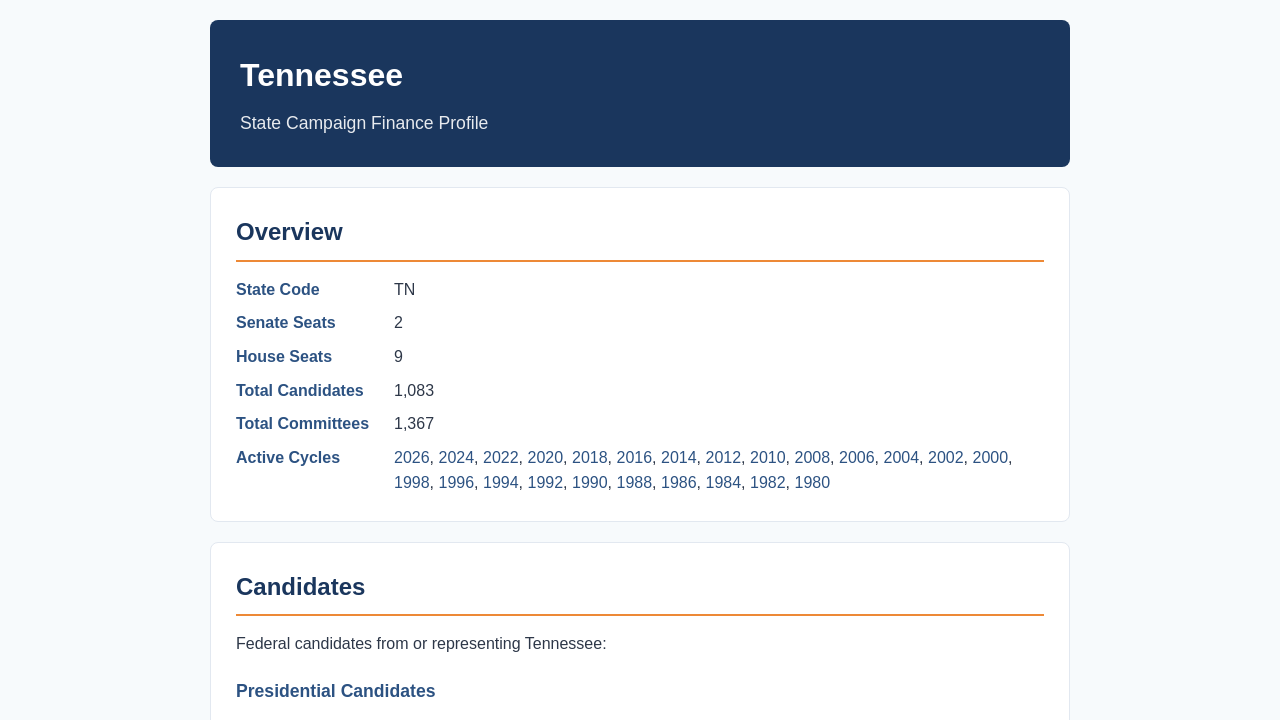The height and width of the screenshot is (720, 1280).
Task: Select the 1990 cycle link
Action: pyautogui.click(x=590, y=483)
